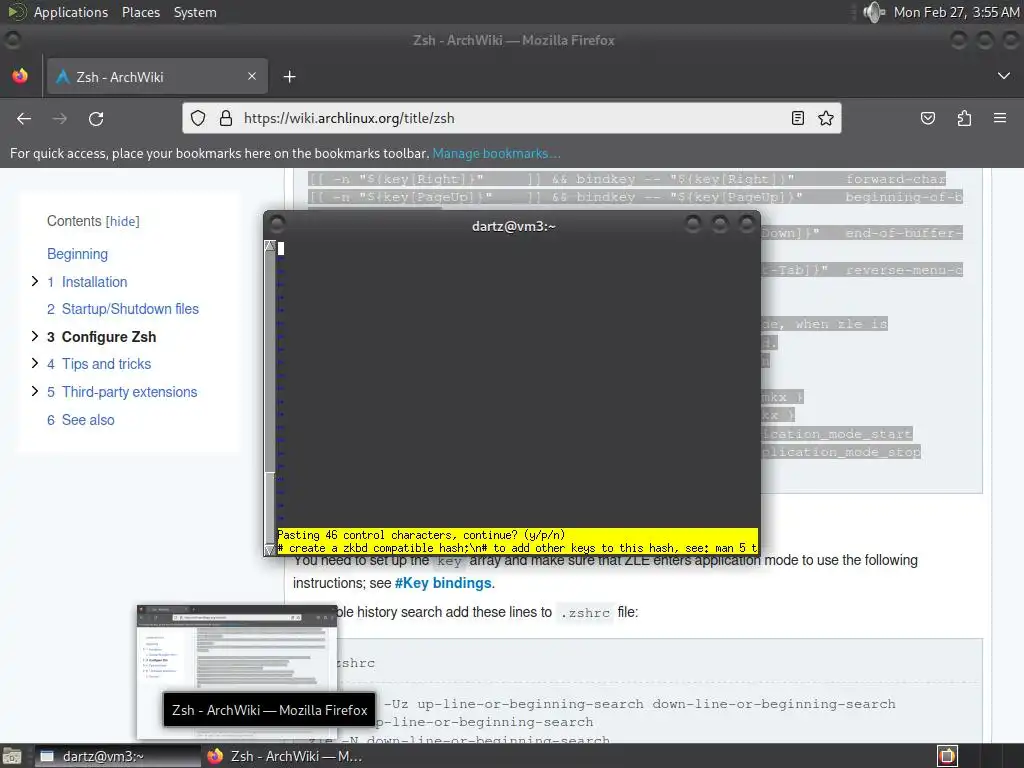Click the URL address field
The width and height of the screenshot is (1024, 768).
pyautogui.click(x=512, y=118)
